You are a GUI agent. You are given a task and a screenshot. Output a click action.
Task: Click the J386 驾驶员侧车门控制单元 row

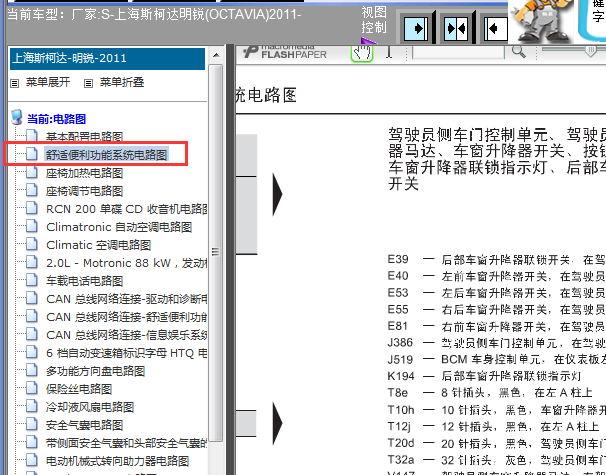[x=497, y=343]
